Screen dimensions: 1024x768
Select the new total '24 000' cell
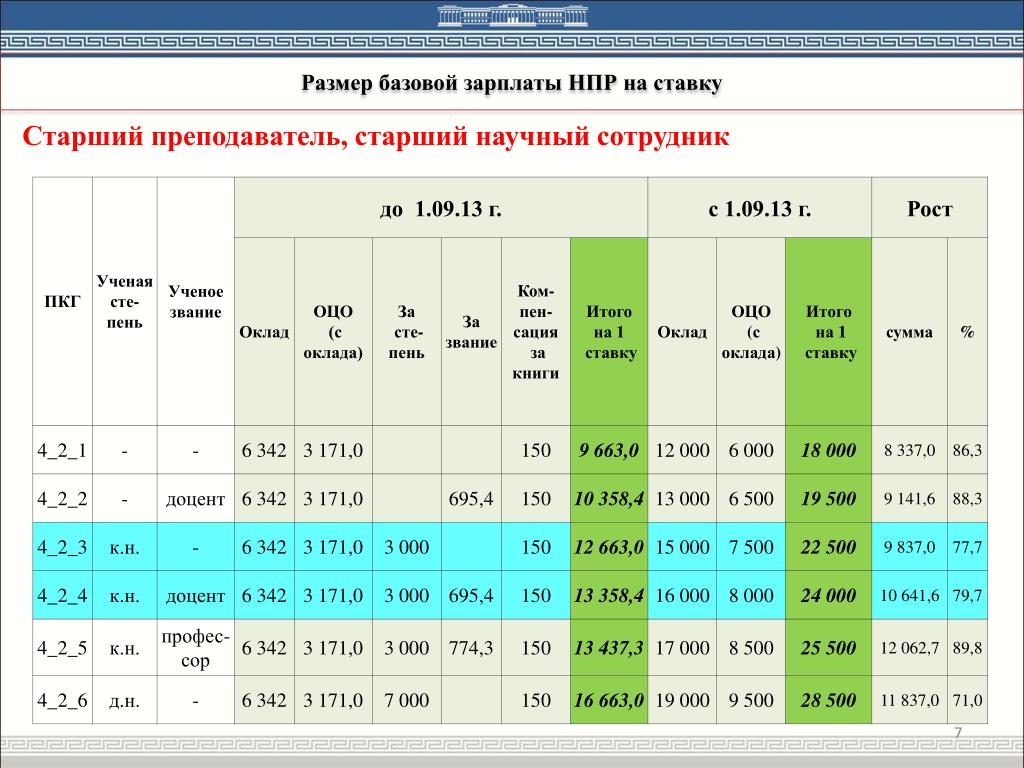pyautogui.click(x=828, y=596)
